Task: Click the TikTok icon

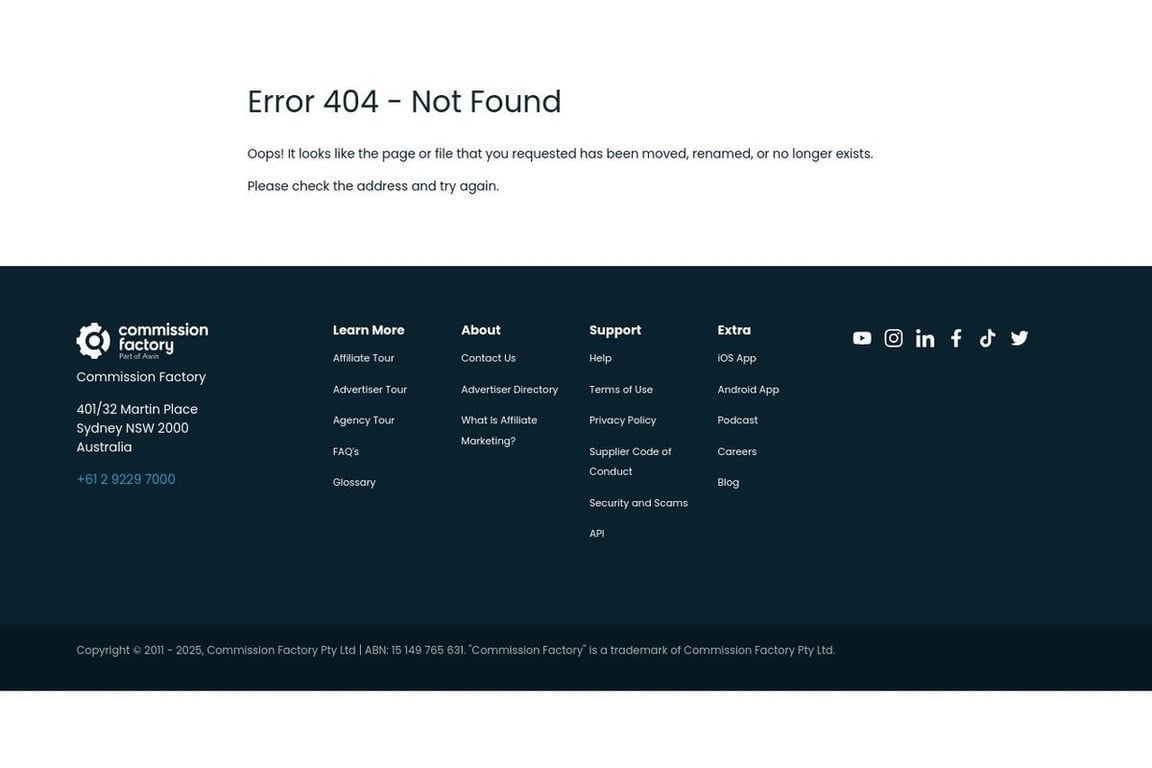Action: [987, 338]
